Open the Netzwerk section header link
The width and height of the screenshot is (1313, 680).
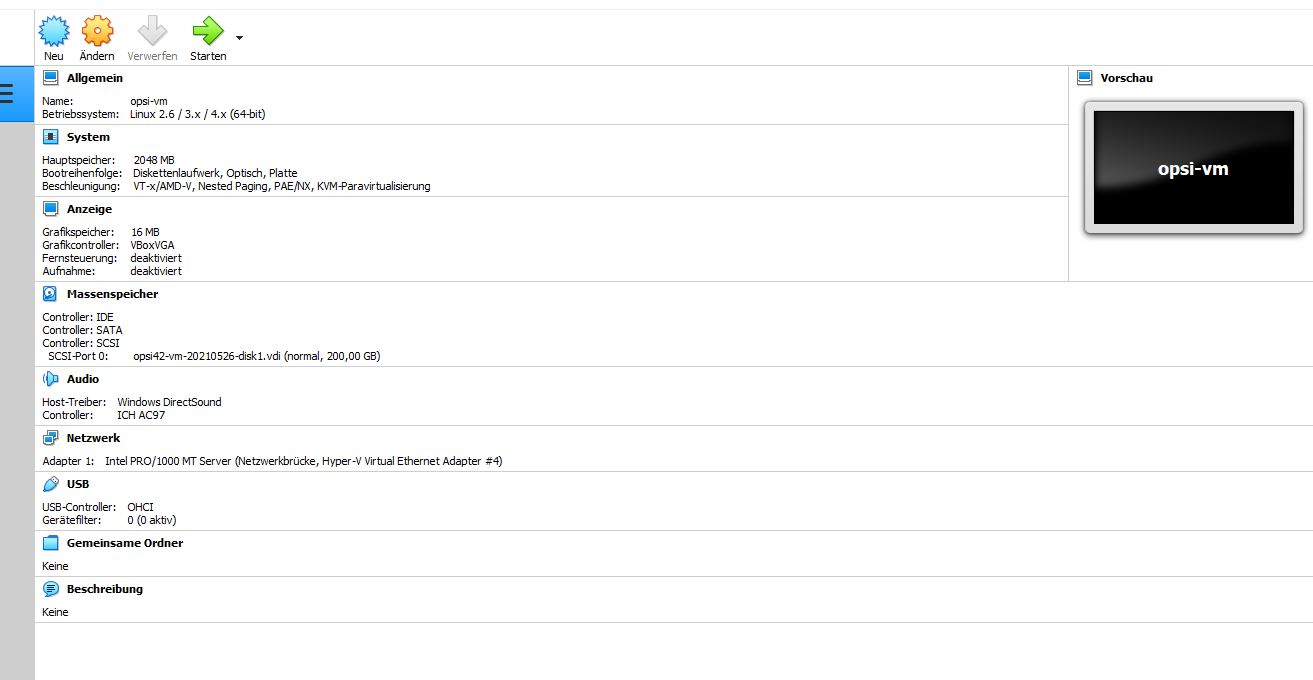click(x=93, y=438)
